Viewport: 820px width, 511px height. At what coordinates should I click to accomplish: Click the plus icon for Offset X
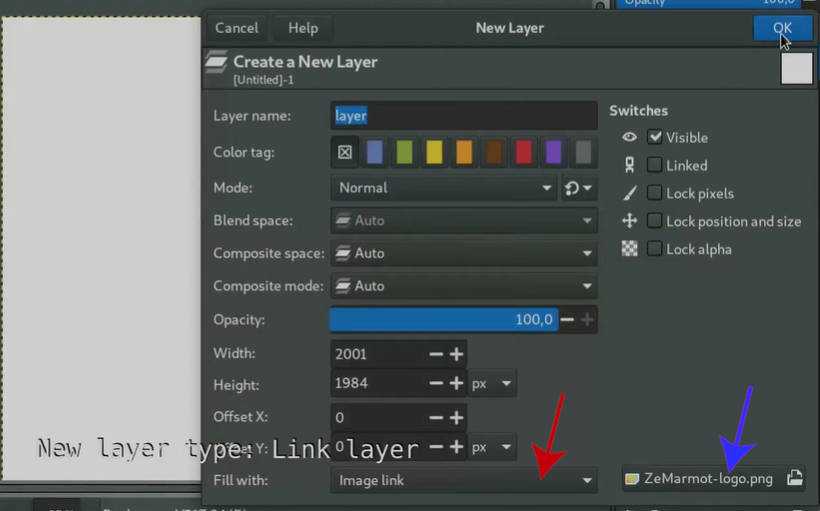(x=456, y=417)
